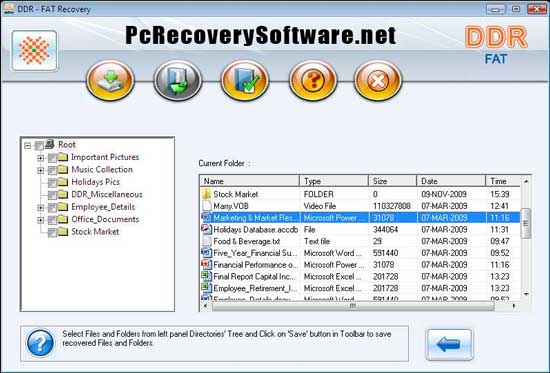Screen dimensions: 550x373
Task: Check the DDR_Miscellaneous checkbox
Action: (52, 195)
